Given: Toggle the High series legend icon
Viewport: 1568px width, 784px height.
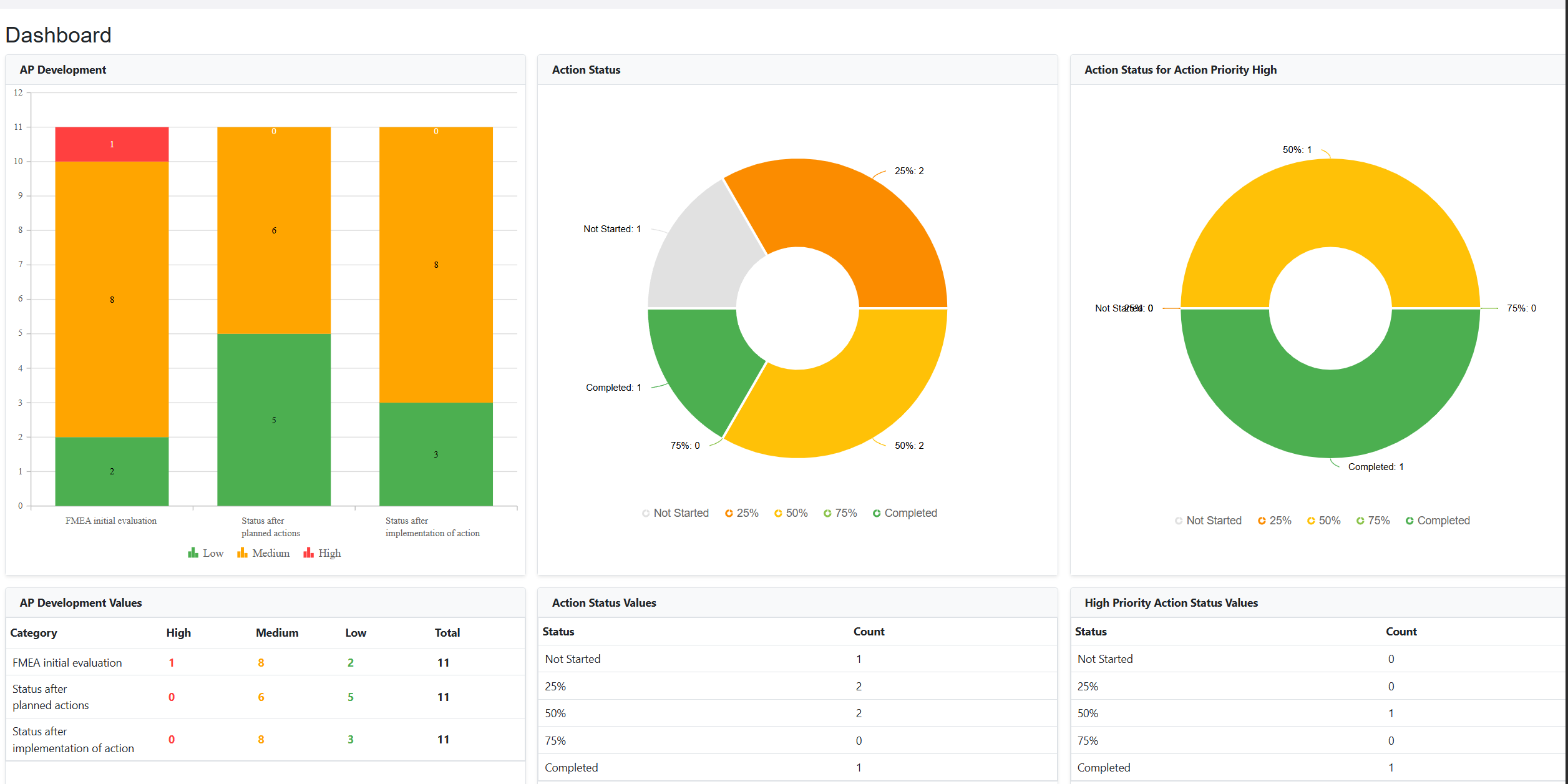Looking at the screenshot, I should 308,553.
